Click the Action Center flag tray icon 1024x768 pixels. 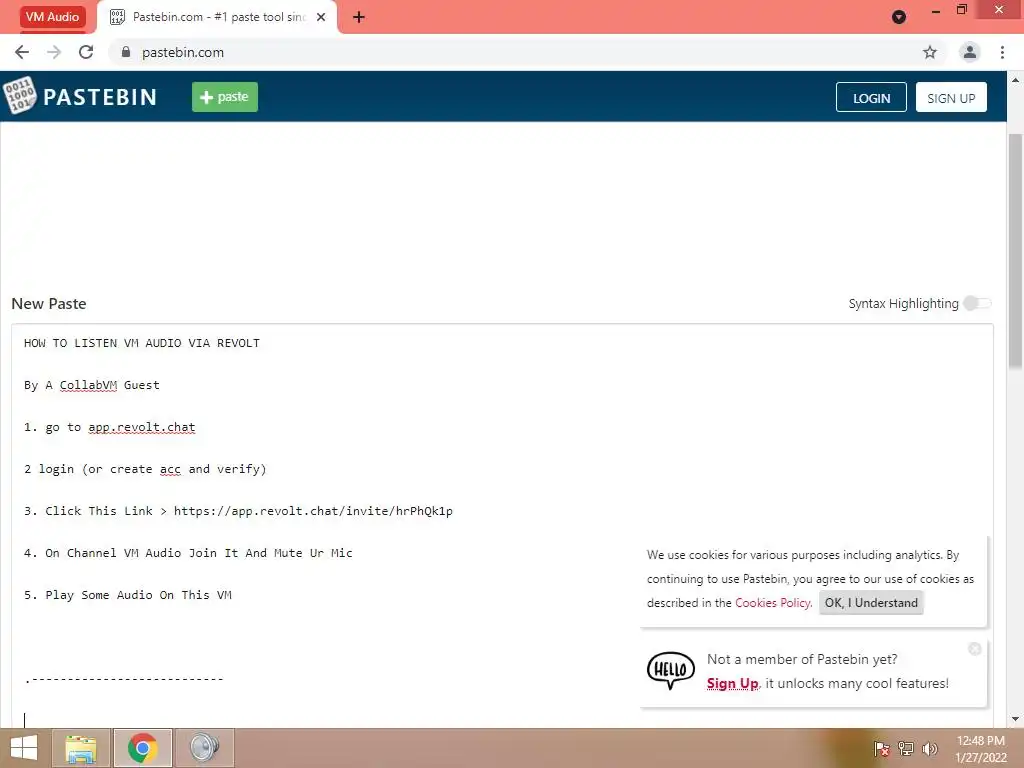coord(881,749)
